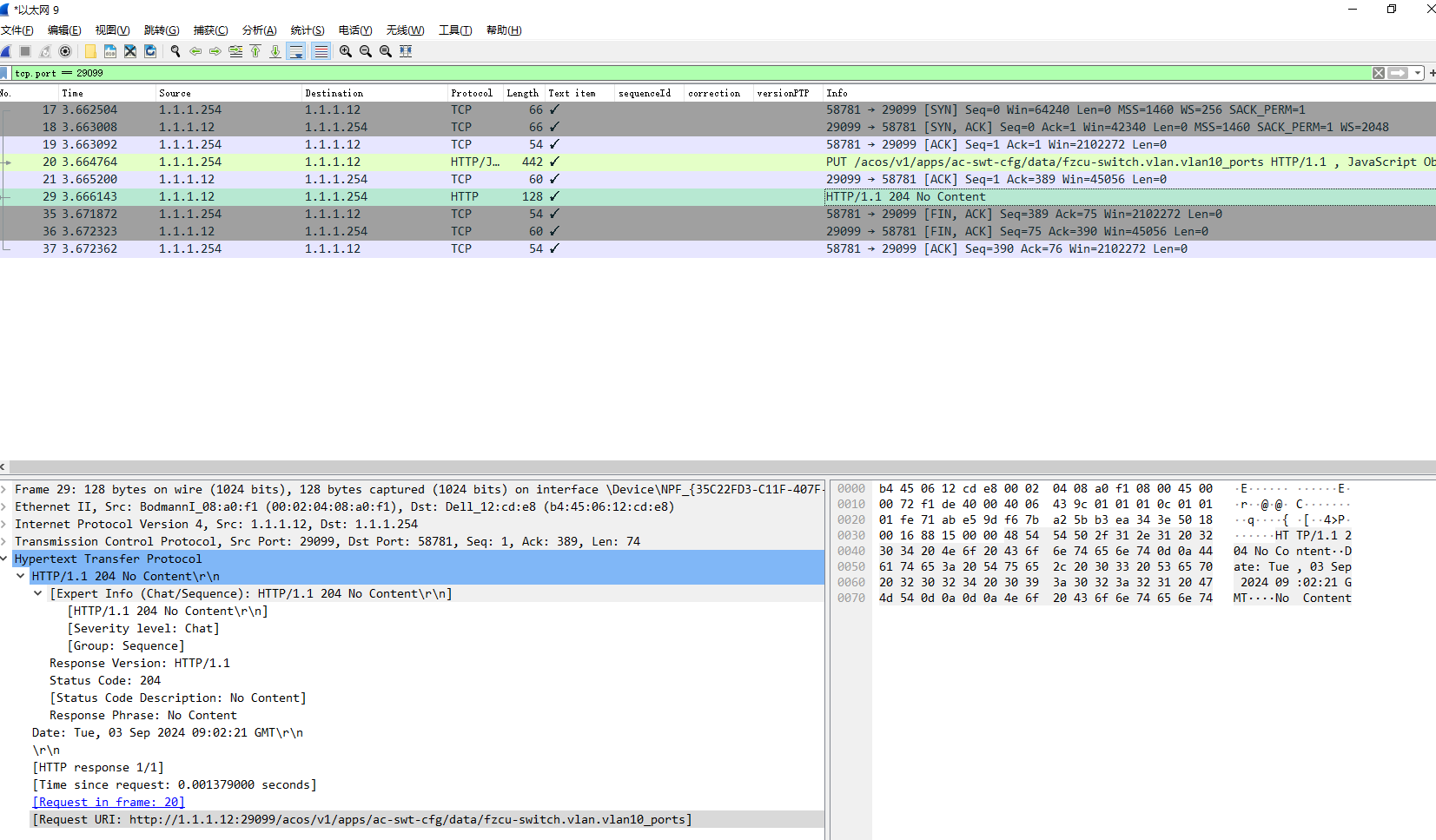The image size is (1436, 840).
Task: Clear the display filter with X button
Action: 1379,73
